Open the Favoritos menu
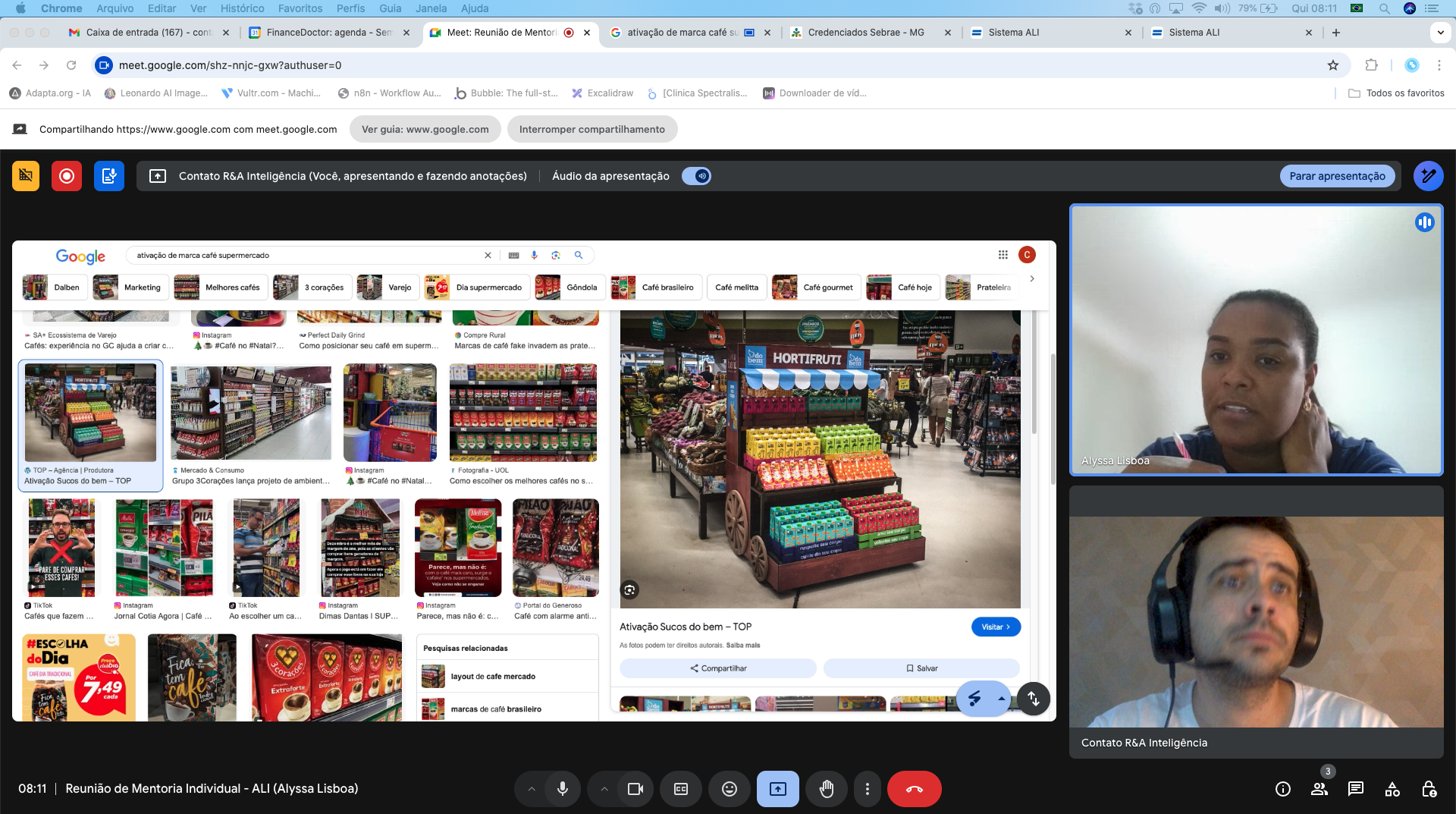The width and height of the screenshot is (1456, 814). click(300, 8)
